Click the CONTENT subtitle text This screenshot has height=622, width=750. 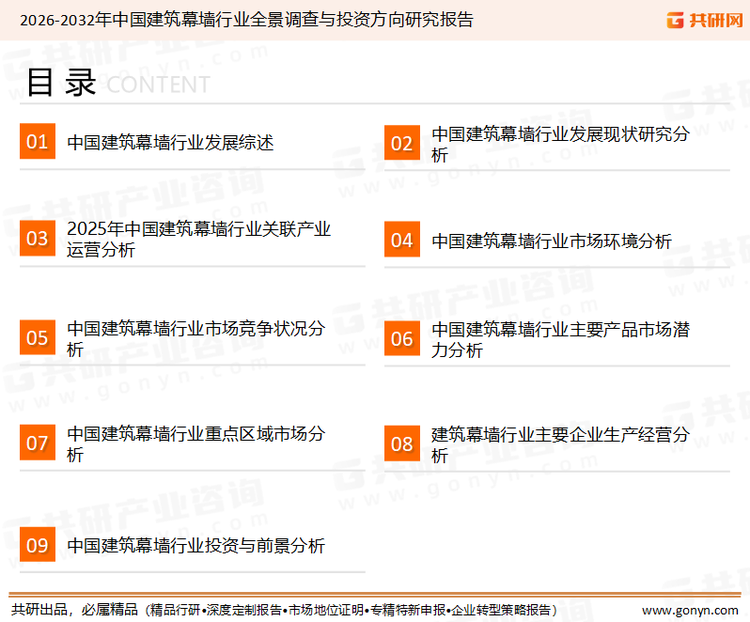[158, 85]
